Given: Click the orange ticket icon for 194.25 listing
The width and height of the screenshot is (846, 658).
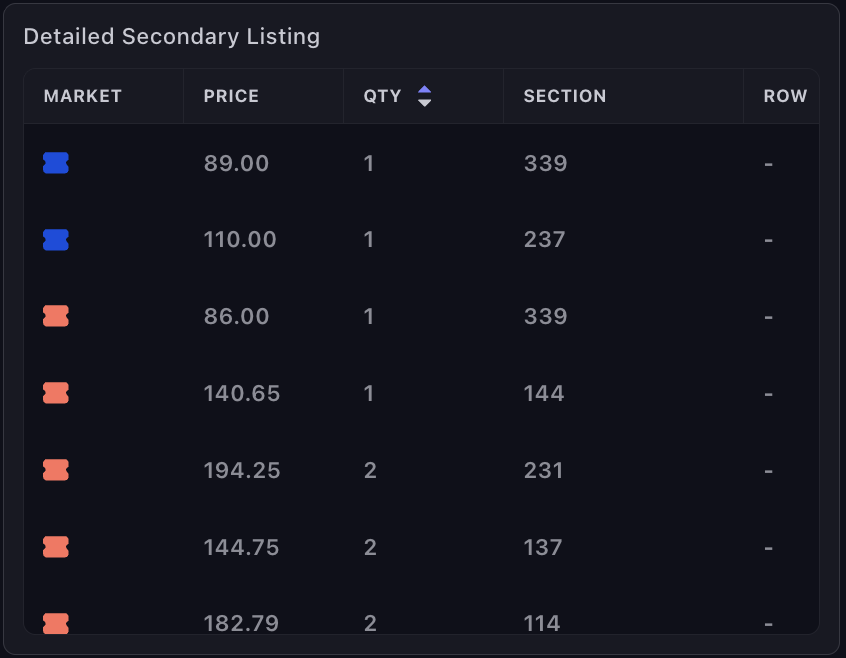Looking at the screenshot, I should point(56,470).
